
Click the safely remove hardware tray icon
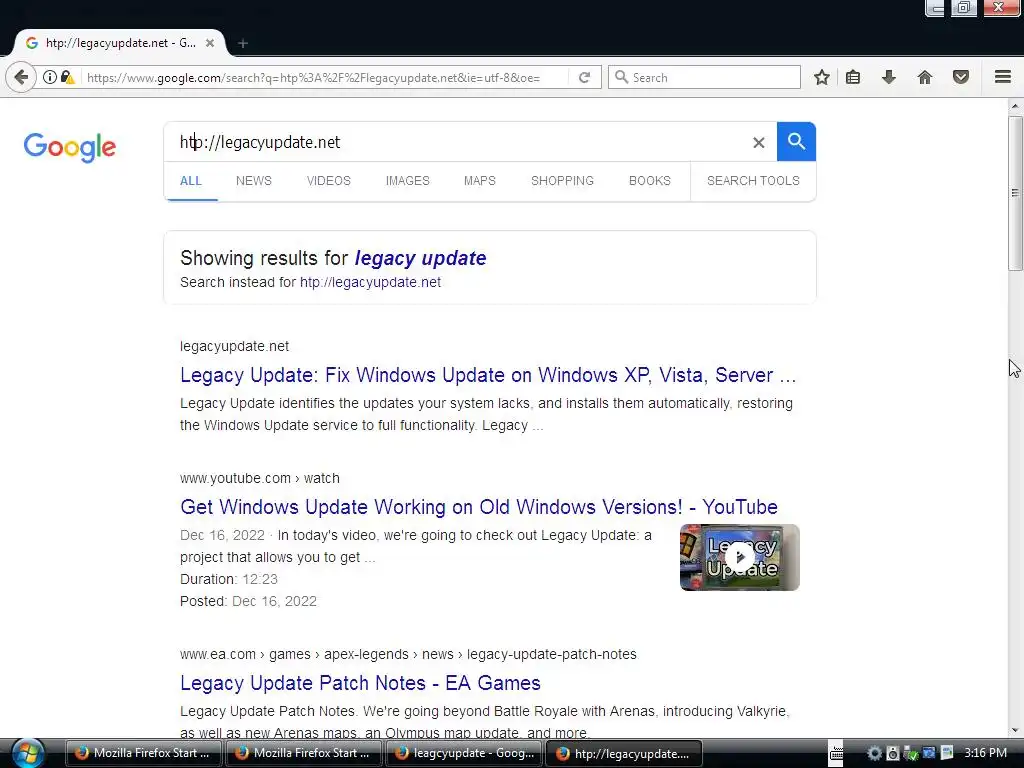(x=910, y=753)
